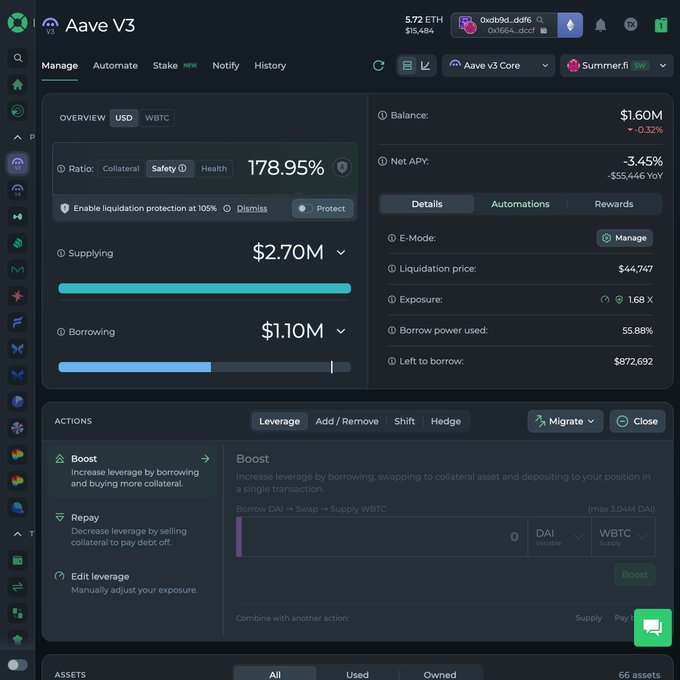
Task: Click the shield icon beside 178.95%
Action: (x=342, y=167)
